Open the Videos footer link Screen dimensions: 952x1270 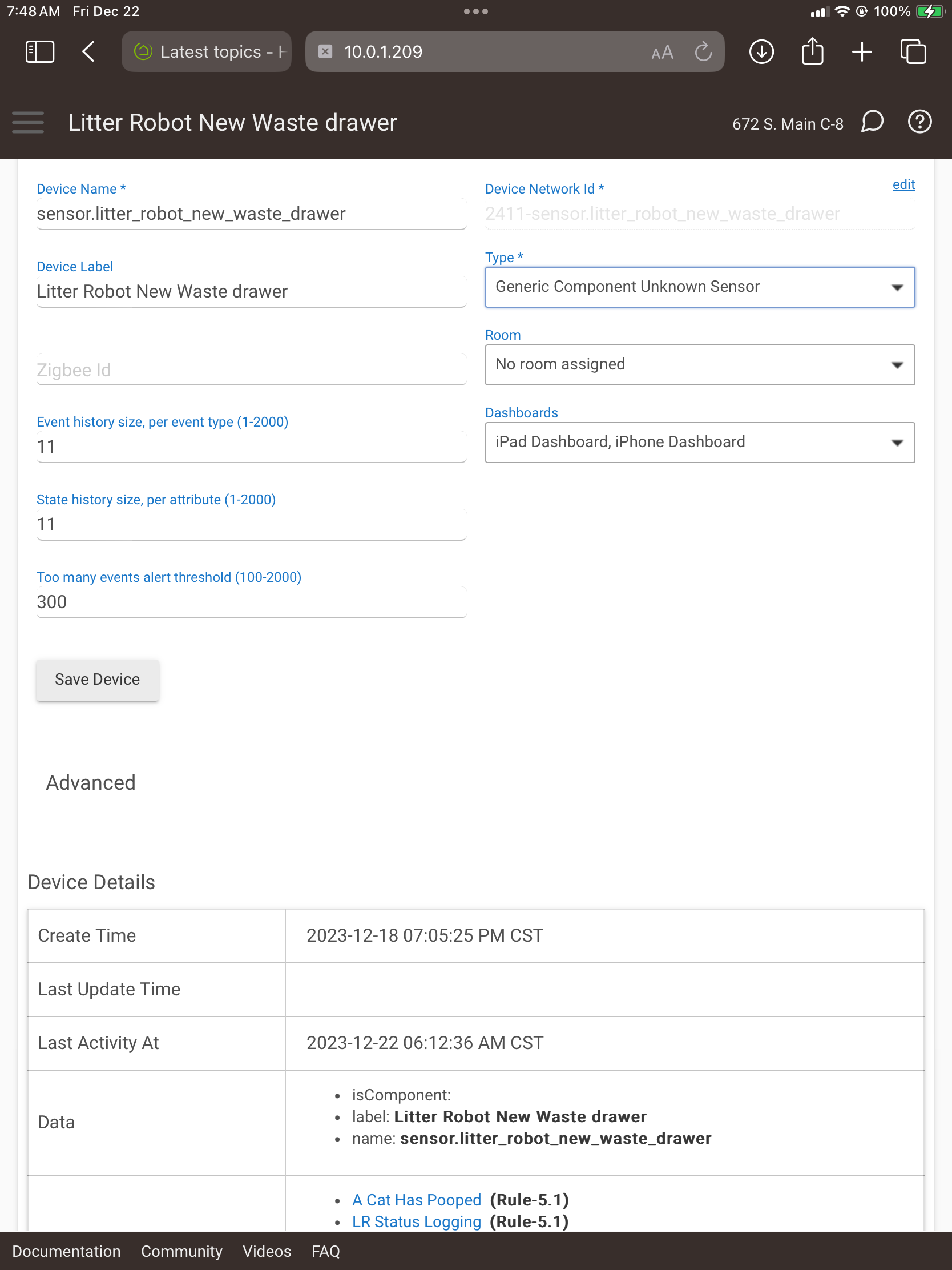[x=267, y=1251]
